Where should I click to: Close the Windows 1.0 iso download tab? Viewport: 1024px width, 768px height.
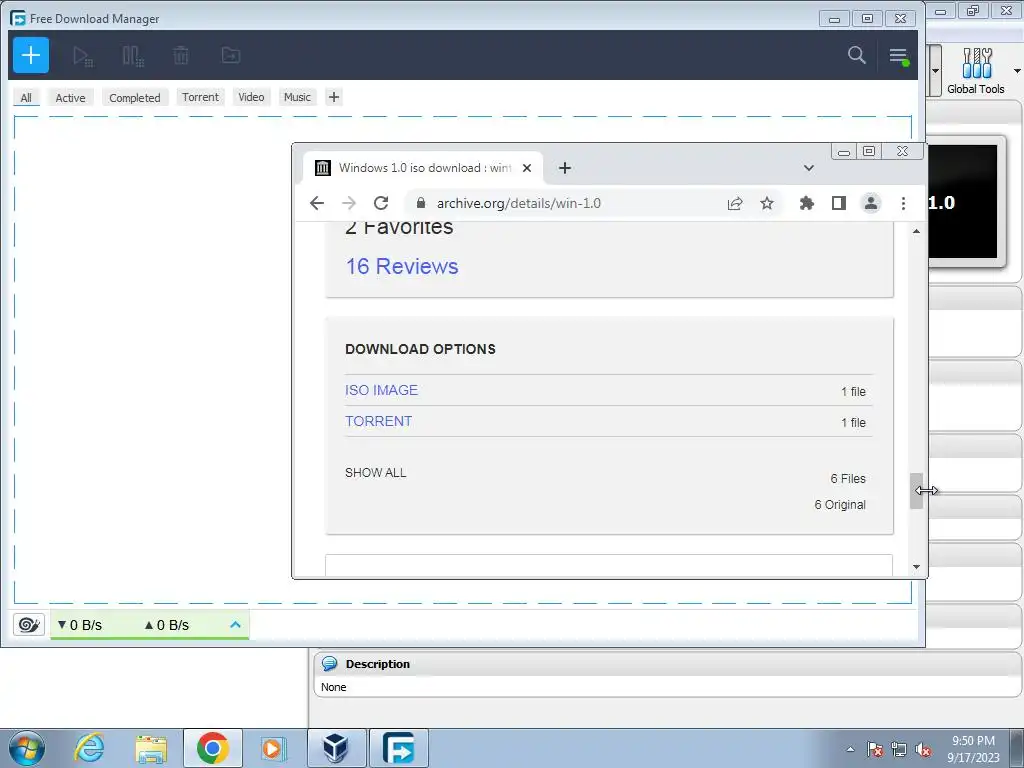(x=527, y=168)
